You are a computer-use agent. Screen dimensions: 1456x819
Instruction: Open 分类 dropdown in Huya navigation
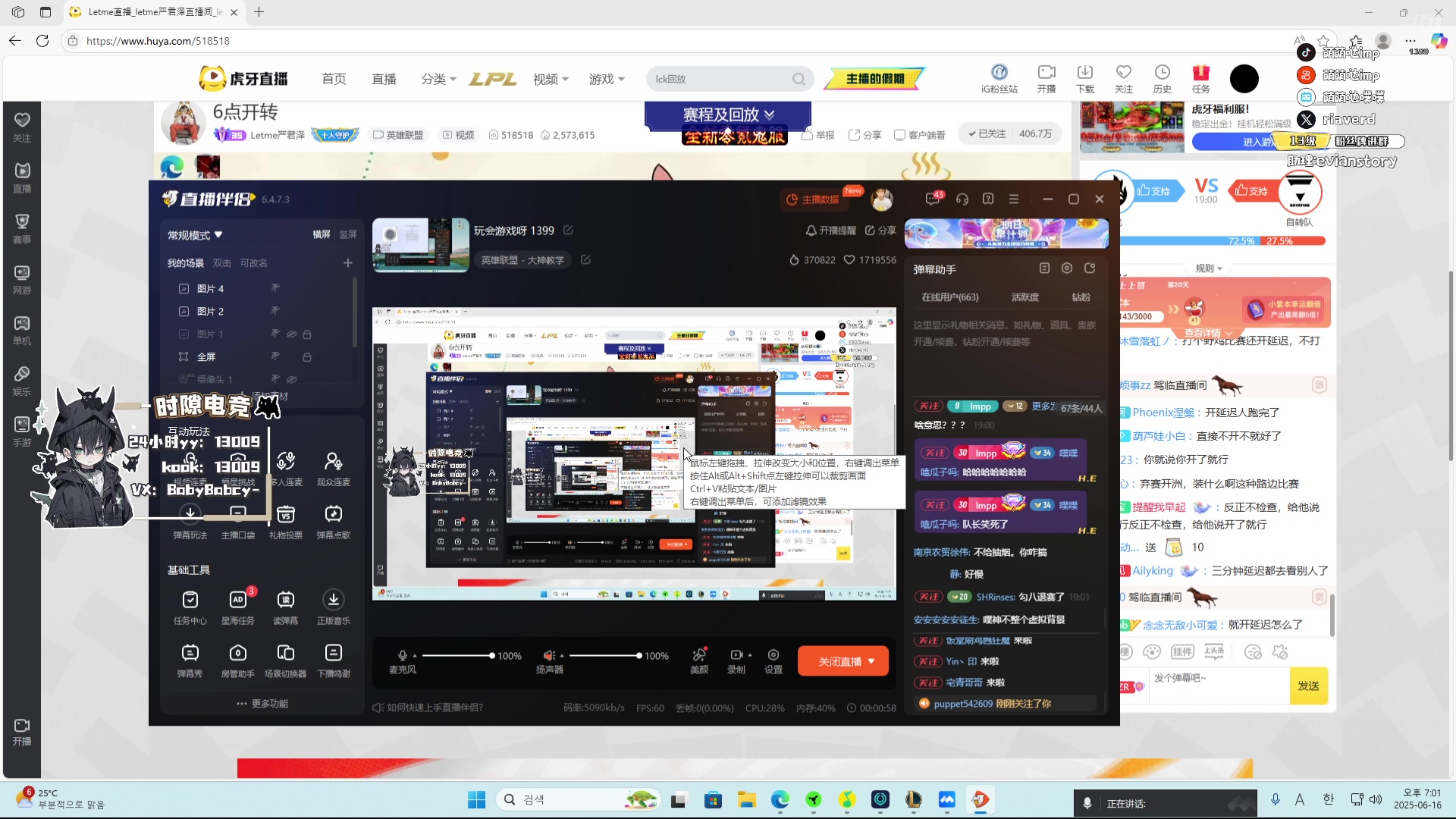(x=438, y=79)
